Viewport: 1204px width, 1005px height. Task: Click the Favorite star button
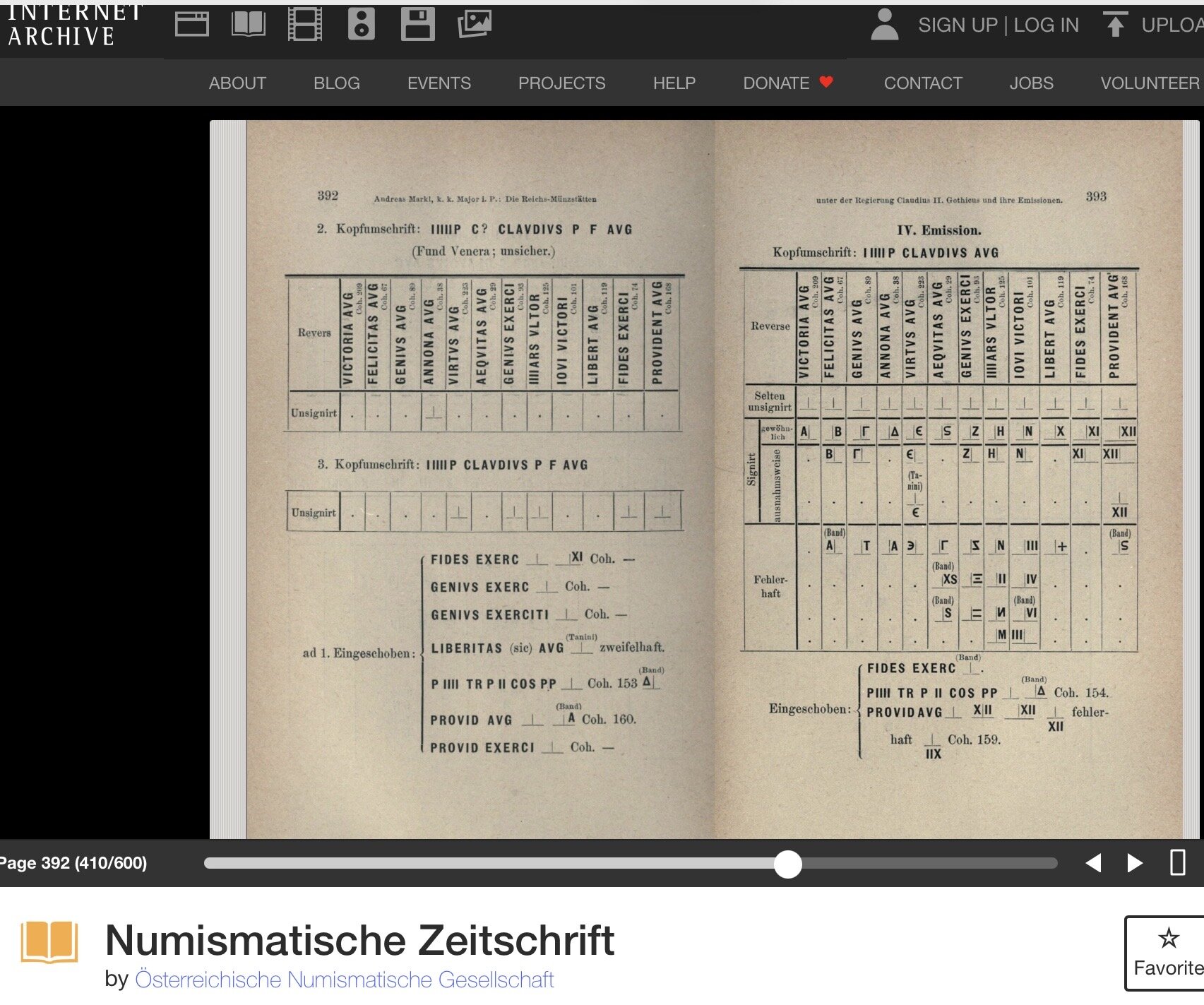coord(1168,953)
